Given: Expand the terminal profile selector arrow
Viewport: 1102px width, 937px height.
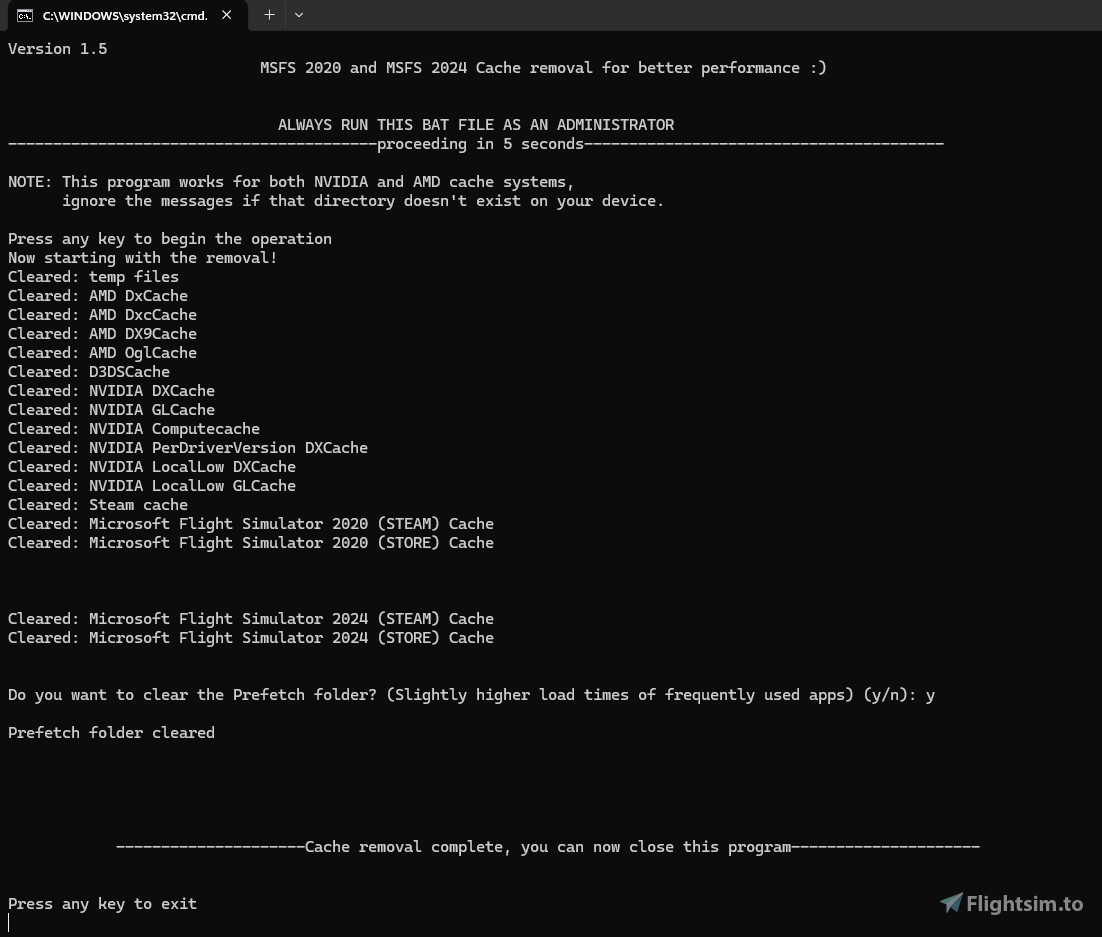Looking at the screenshot, I should point(298,15).
